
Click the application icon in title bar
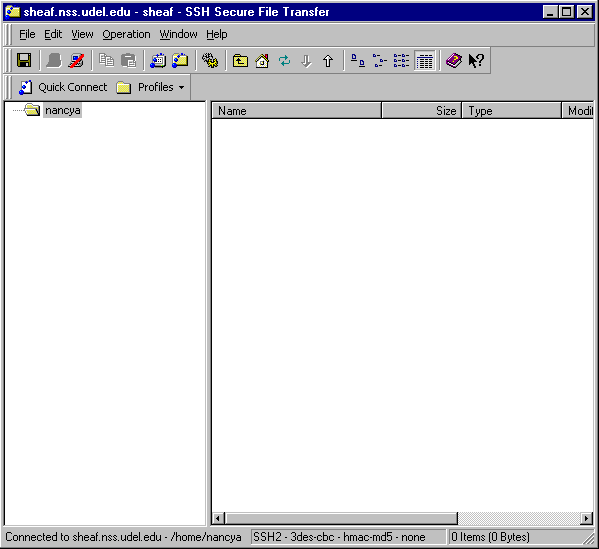point(13,12)
